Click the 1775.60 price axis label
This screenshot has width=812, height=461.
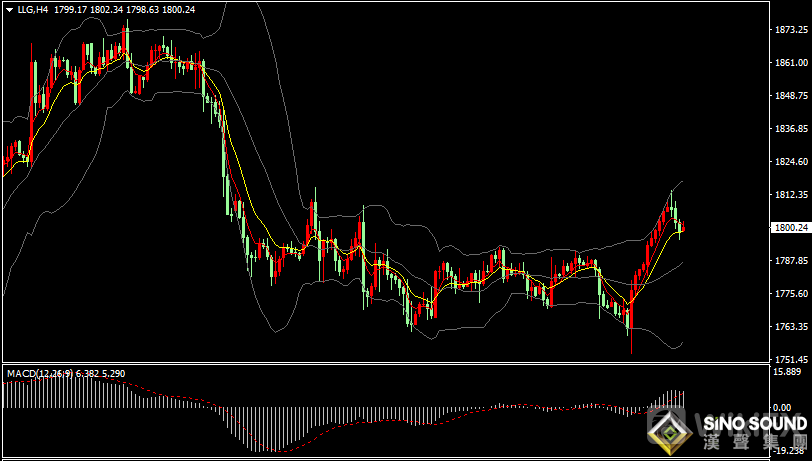pos(791,294)
